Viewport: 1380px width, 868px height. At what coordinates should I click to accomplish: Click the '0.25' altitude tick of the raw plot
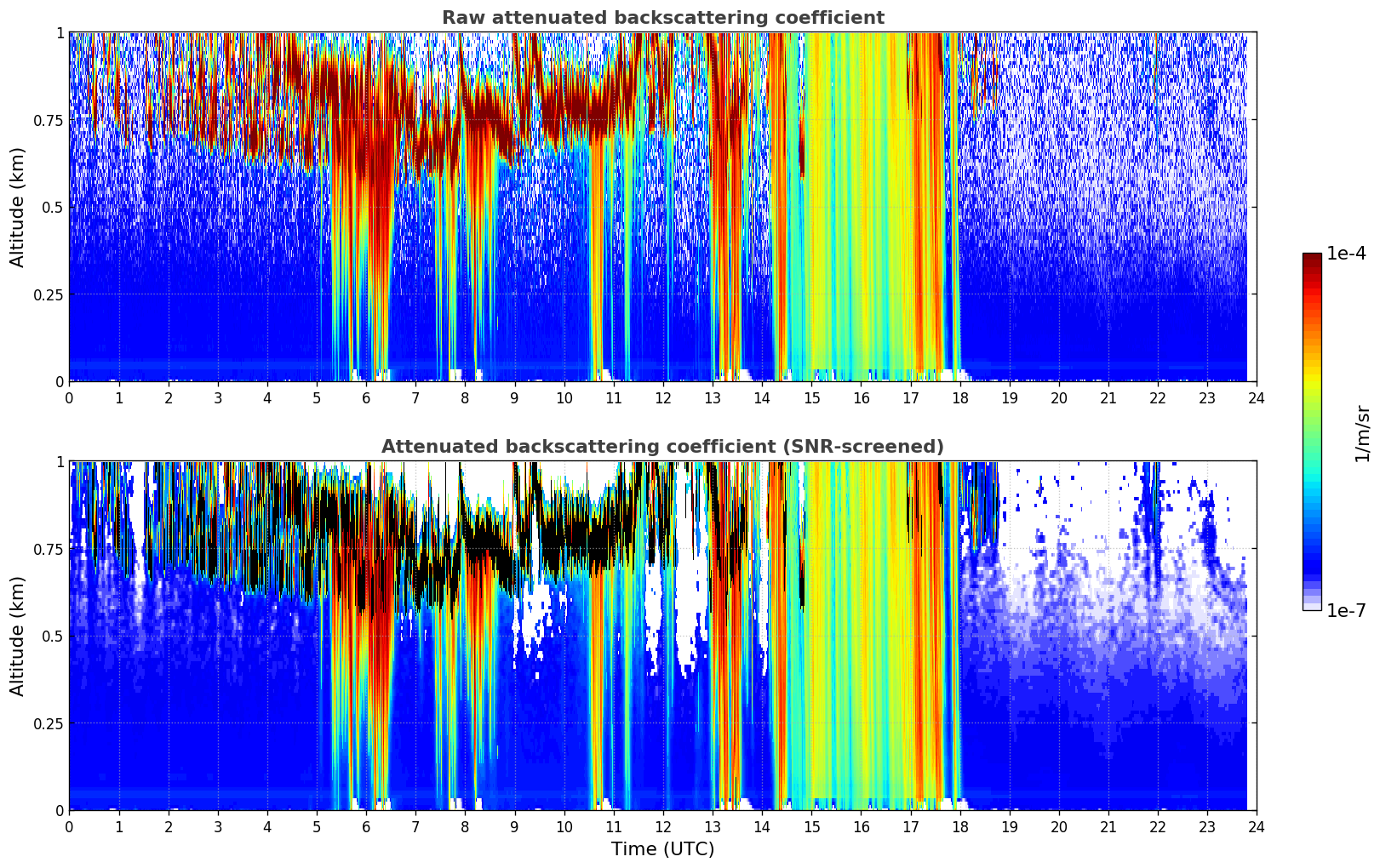pos(49,294)
